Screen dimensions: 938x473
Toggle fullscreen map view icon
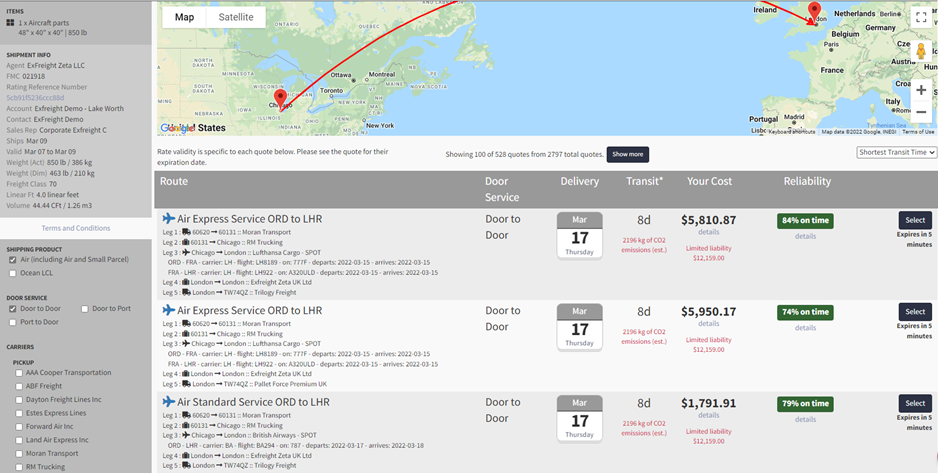coord(921,17)
